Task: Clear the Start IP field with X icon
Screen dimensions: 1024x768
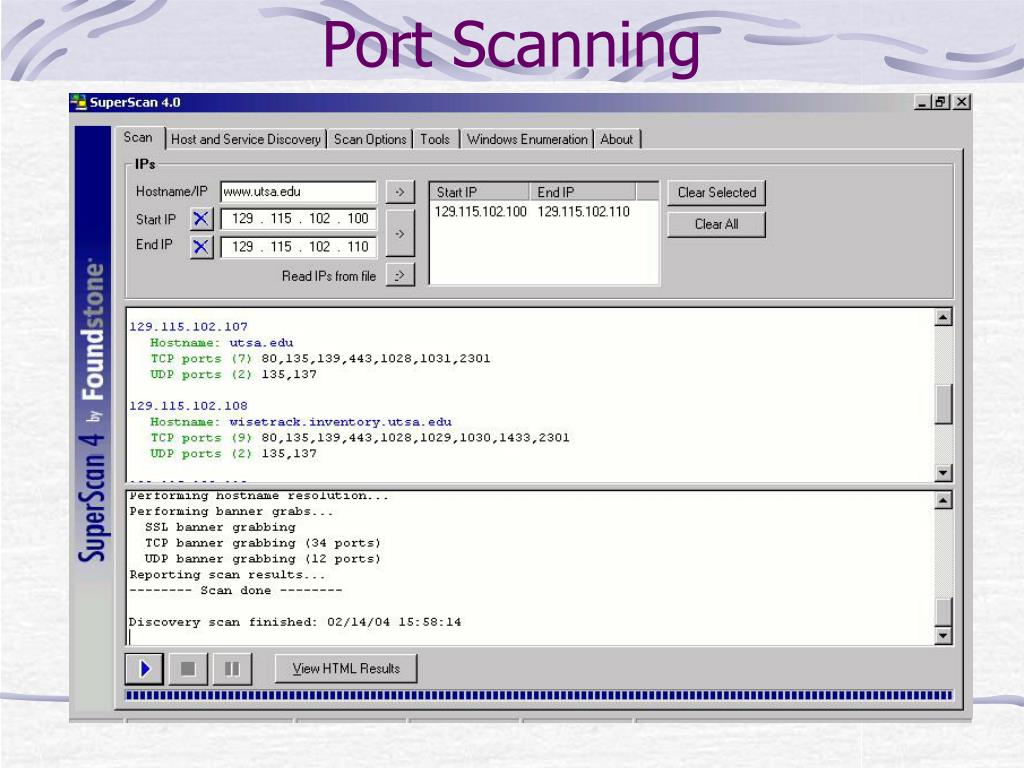Action: pyautogui.click(x=201, y=219)
